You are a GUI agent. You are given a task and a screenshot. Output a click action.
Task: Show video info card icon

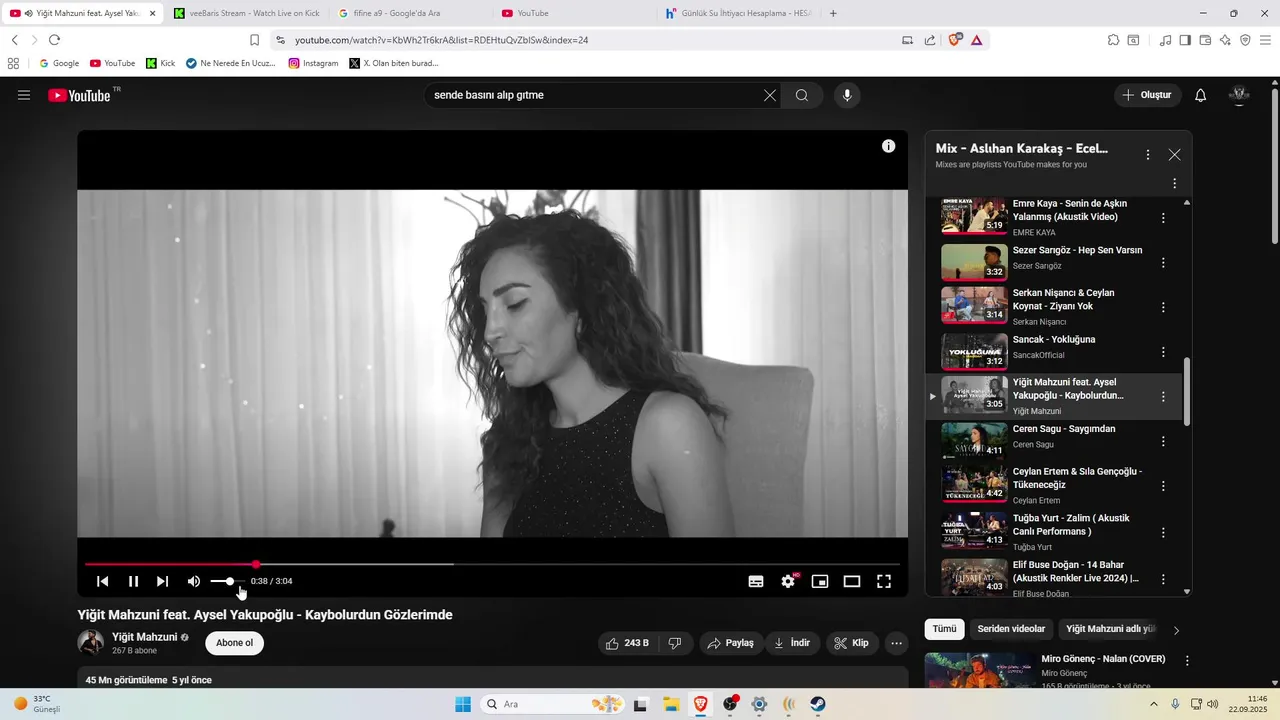pyautogui.click(x=888, y=146)
